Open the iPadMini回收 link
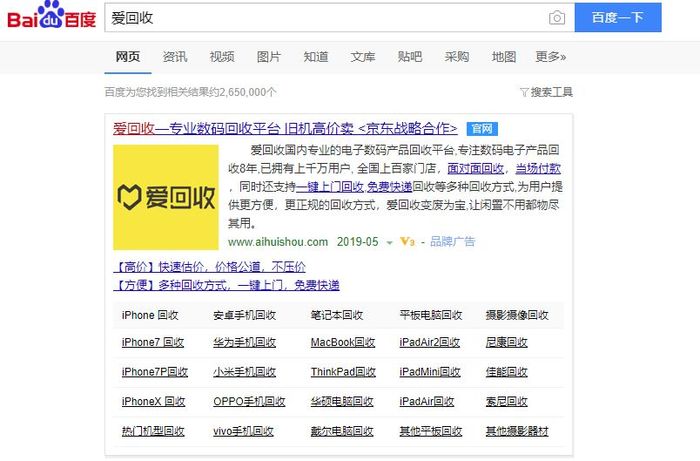 coord(429,372)
